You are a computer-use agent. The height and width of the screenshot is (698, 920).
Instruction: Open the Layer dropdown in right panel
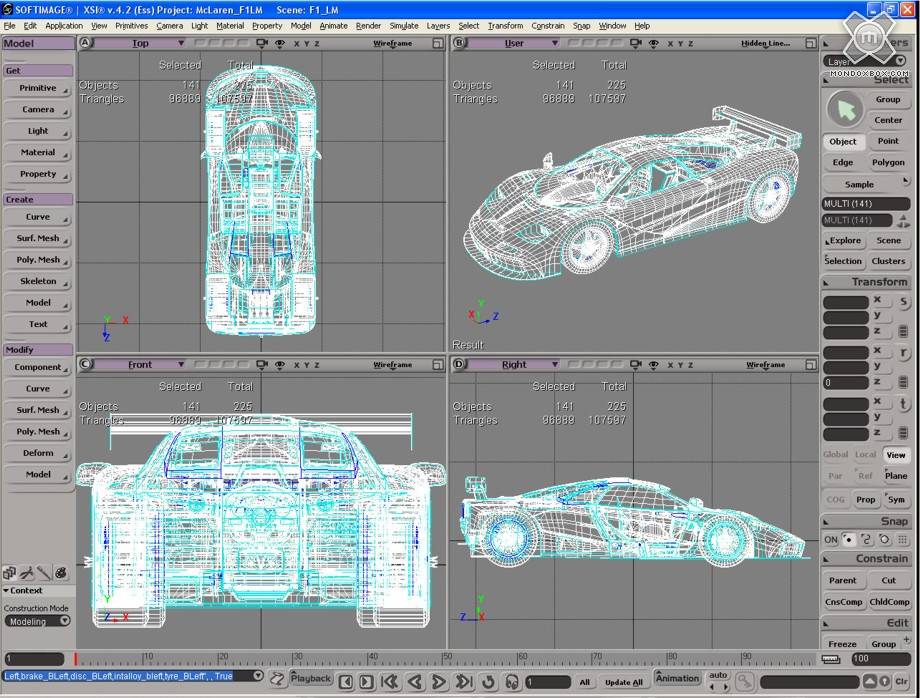[900, 62]
